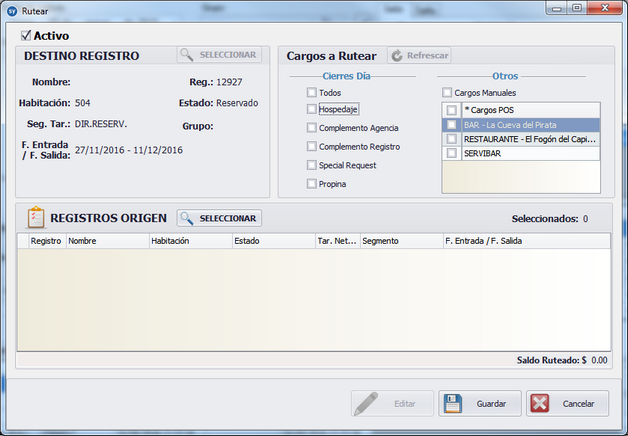Sort by the Segmento column header
Image resolution: width=628 pixels, height=436 pixels.
click(x=402, y=241)
